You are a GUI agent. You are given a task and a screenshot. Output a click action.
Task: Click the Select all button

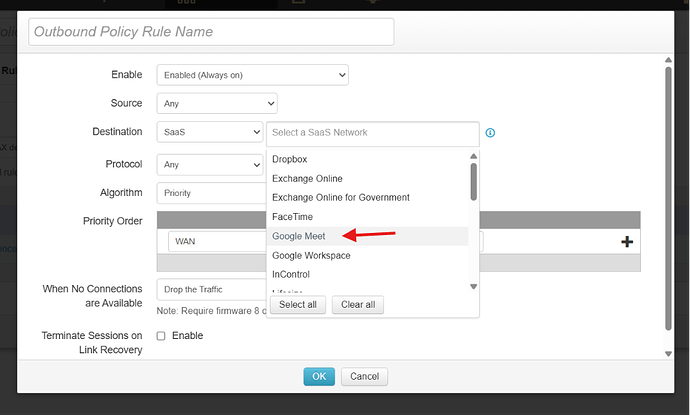(x=298, y=305)
